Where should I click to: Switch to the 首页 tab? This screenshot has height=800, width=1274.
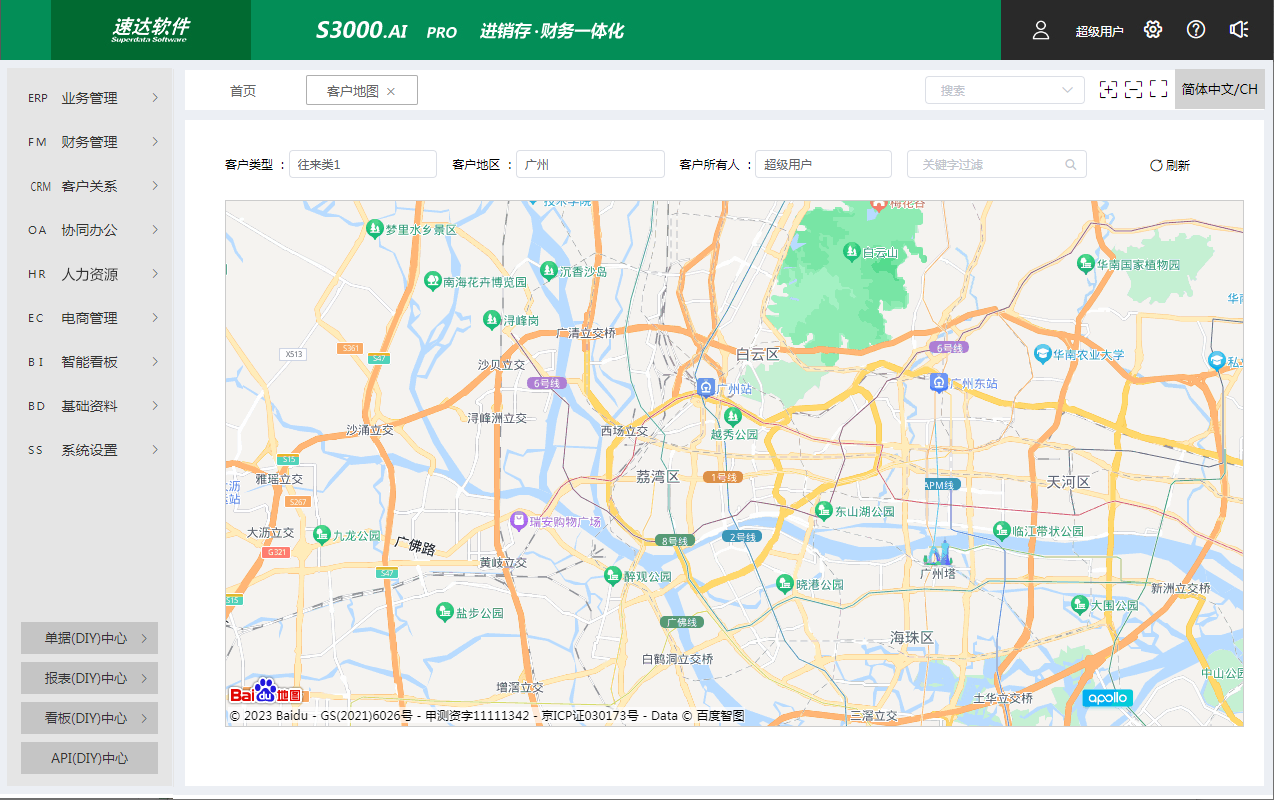243,91
